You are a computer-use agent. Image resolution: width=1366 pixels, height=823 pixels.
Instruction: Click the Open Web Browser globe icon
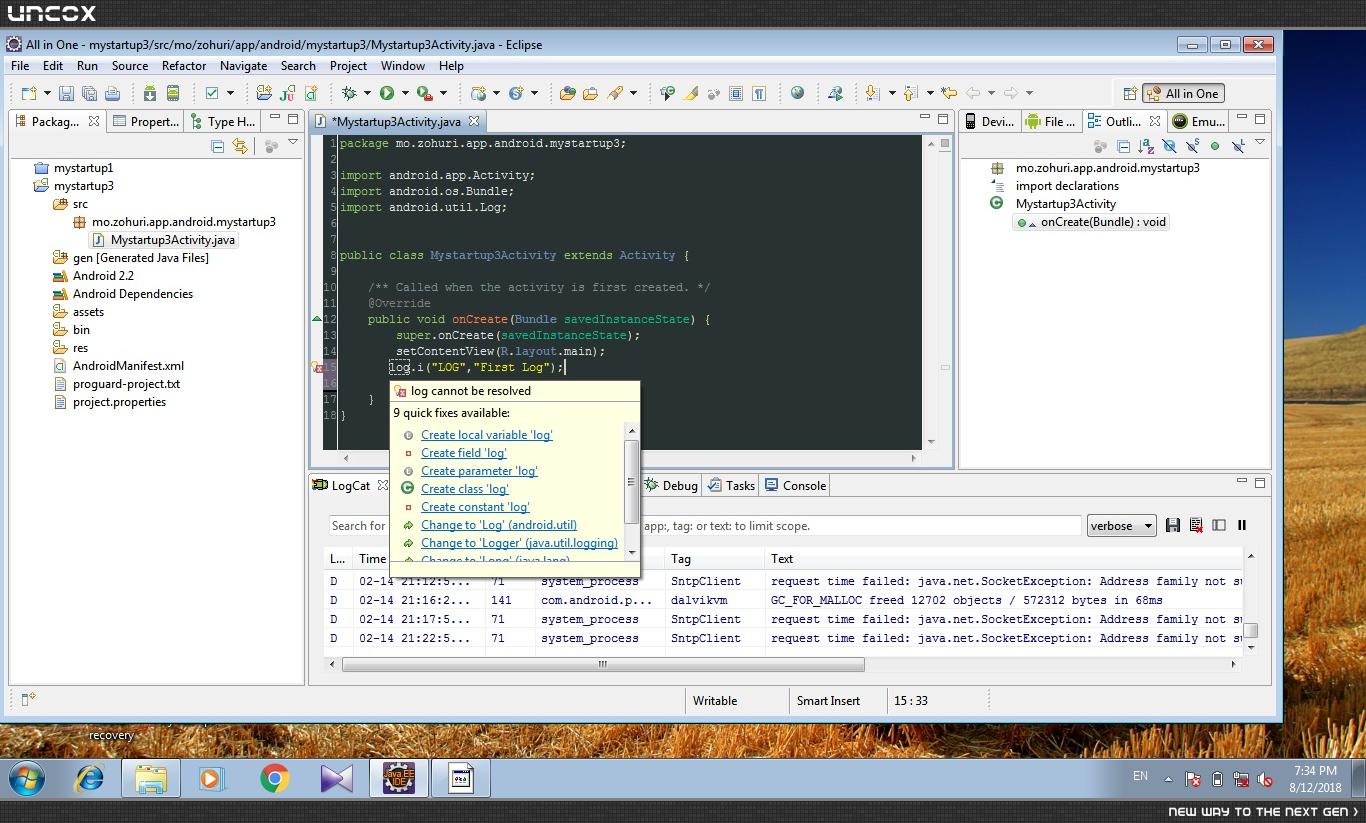[x=797, y=93]
